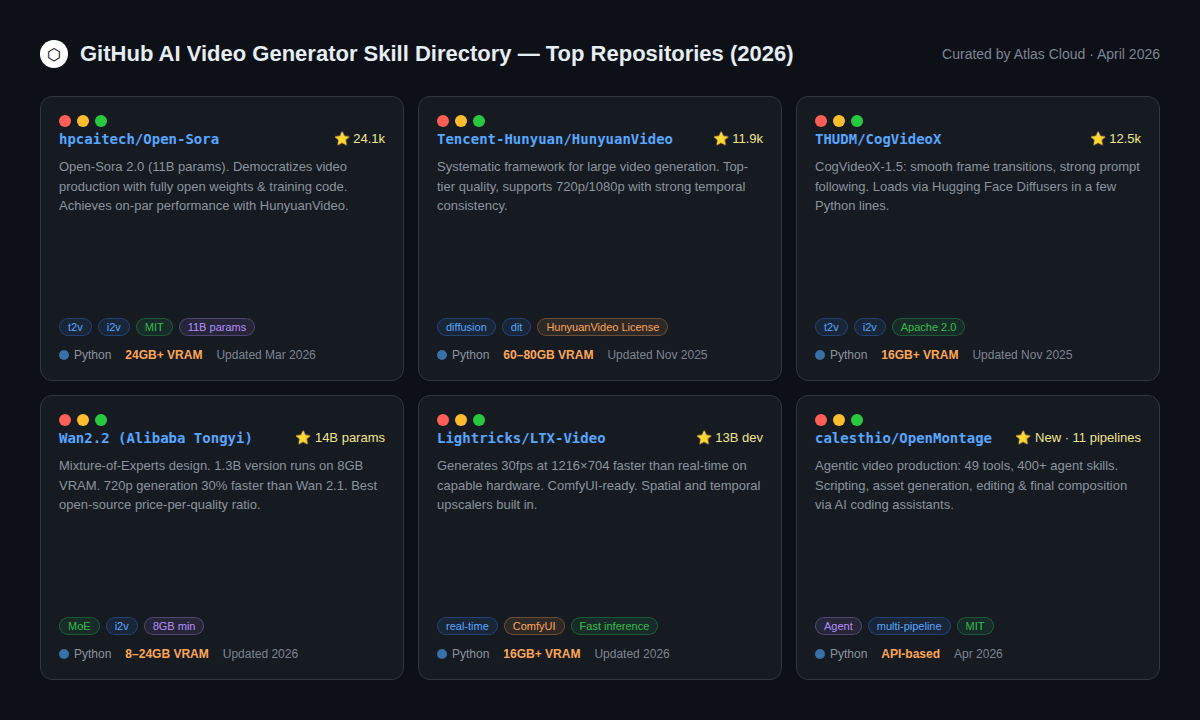1200x720 pixels.
Task: Click the "Apache 2.0" tag on CogVideoX
Action: click(928, 326)
